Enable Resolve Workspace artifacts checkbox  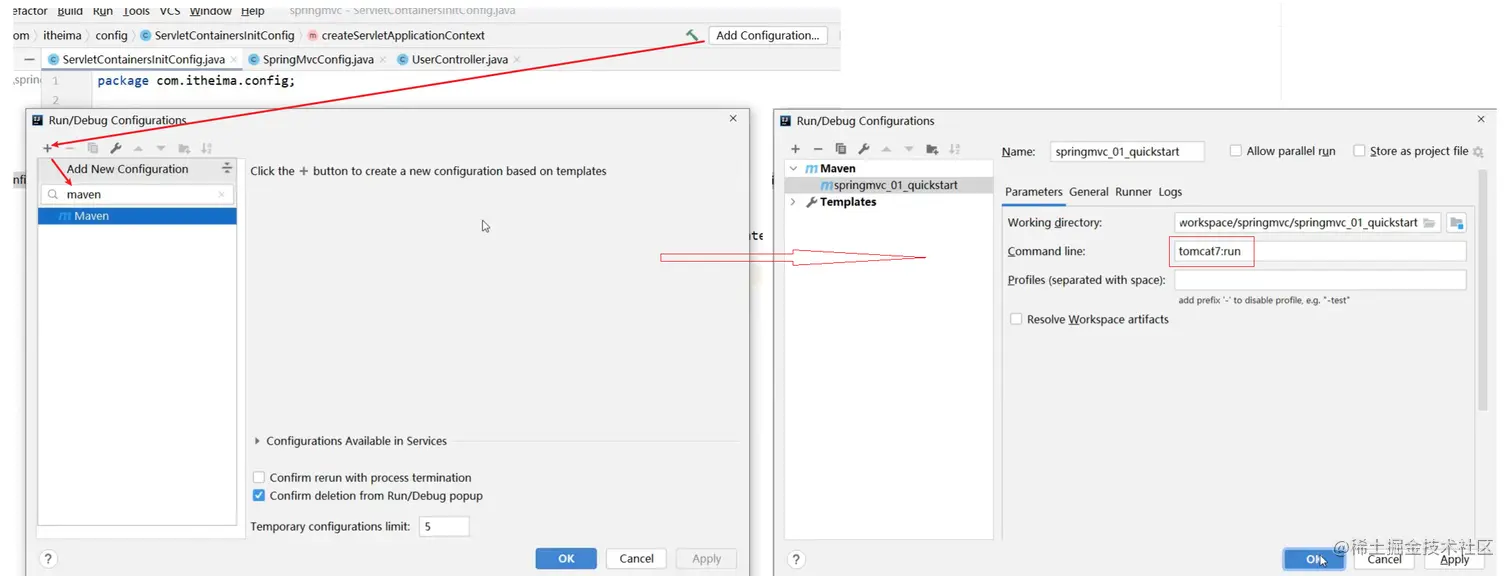[x=1016, y=319]
